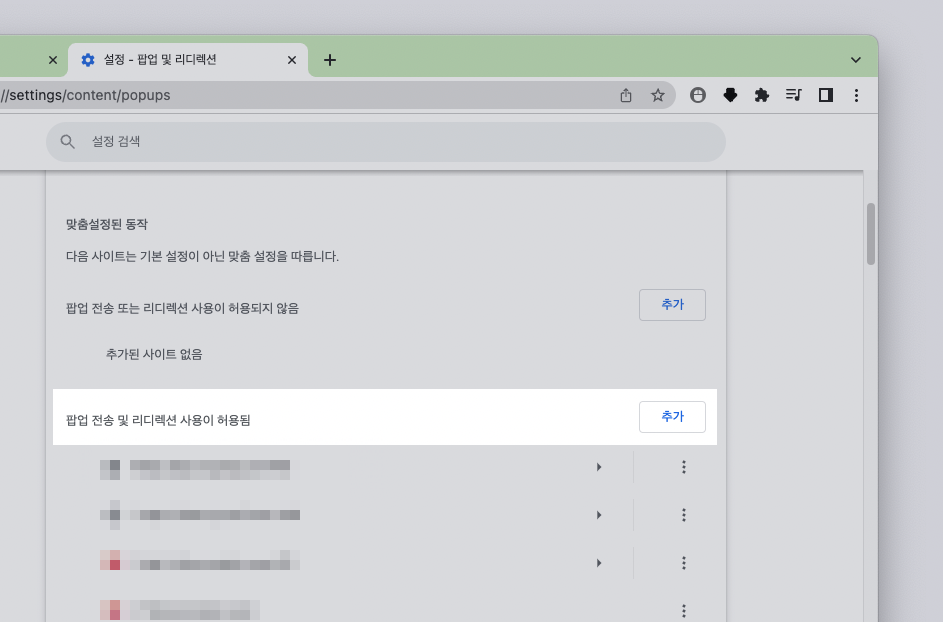Image resolution: width=943 pixels, height=622 pixels.
Task: Click the 다음 사이트는 기본 설정이 아닌 description
Action: (x=202, y=256)
